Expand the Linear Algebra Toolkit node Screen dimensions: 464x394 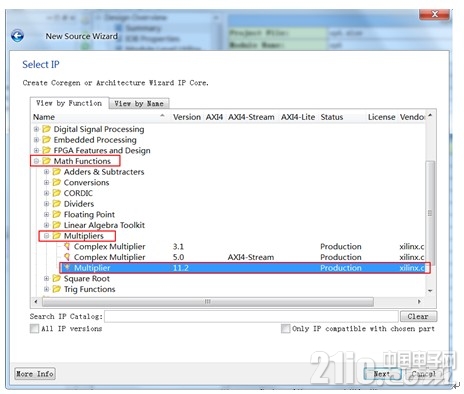[47, 225]
